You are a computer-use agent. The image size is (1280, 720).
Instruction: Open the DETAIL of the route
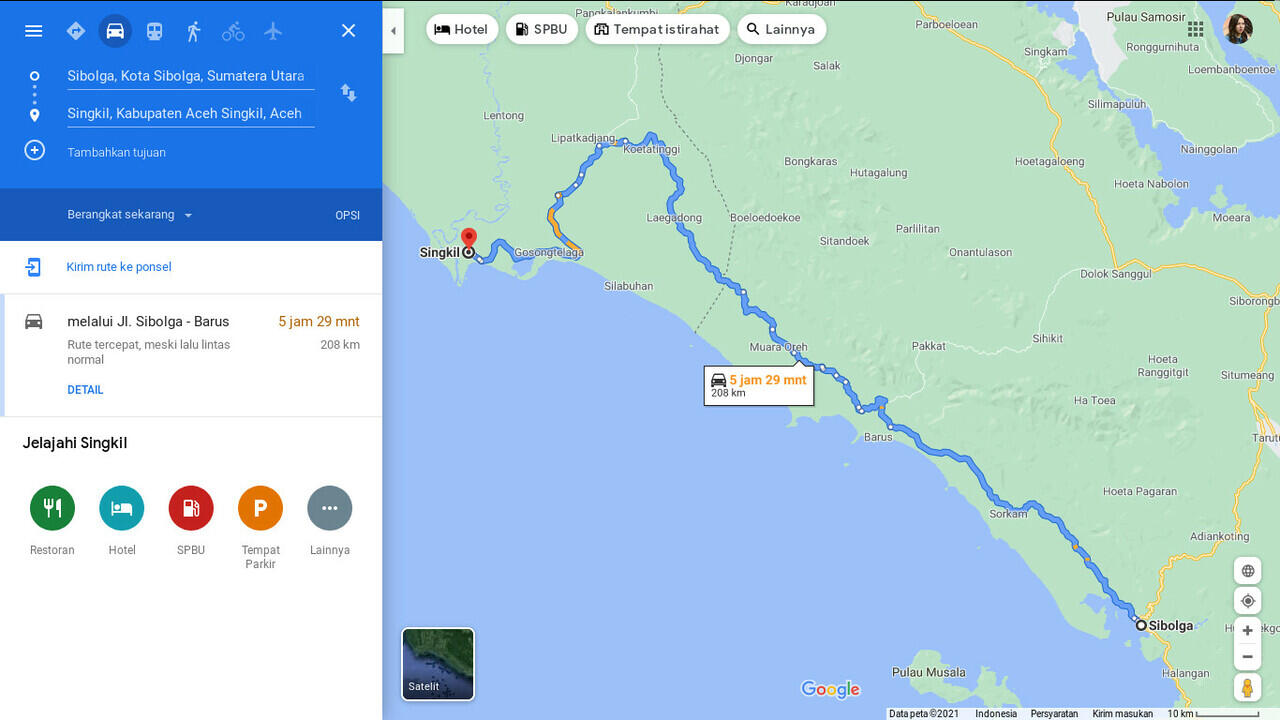(85, 390)
